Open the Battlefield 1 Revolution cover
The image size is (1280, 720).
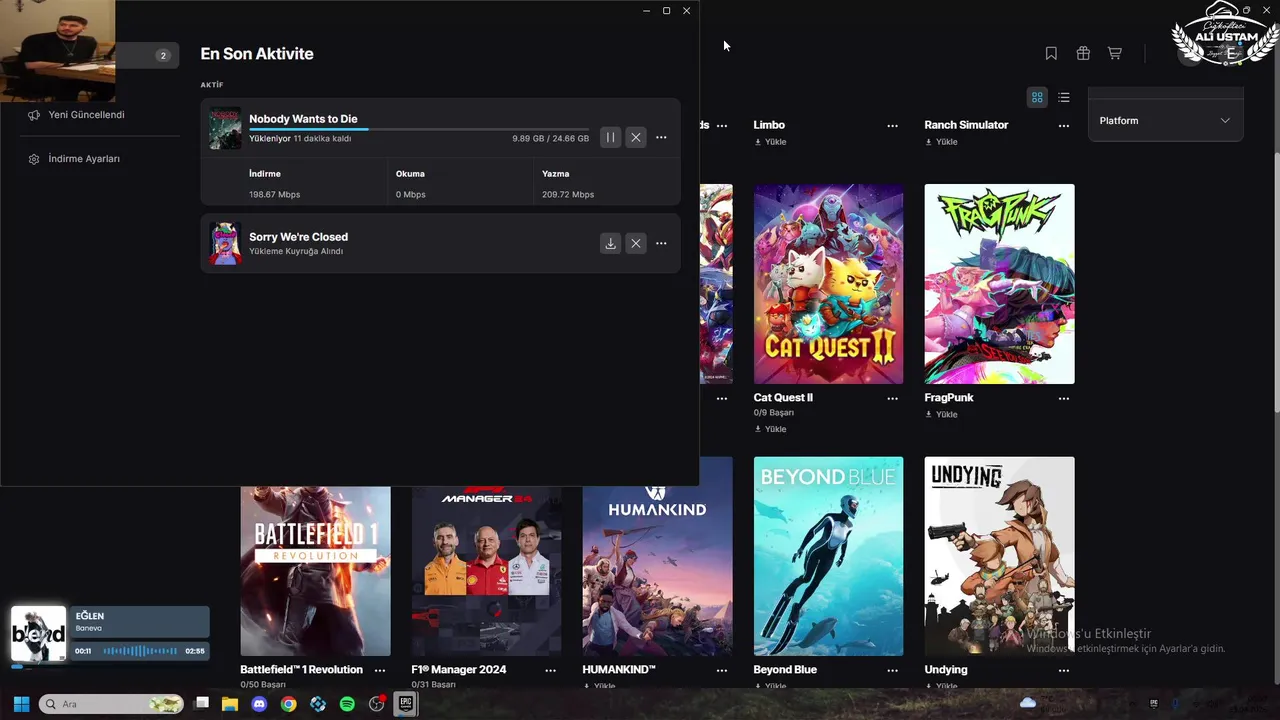click(x=315, y=571)
